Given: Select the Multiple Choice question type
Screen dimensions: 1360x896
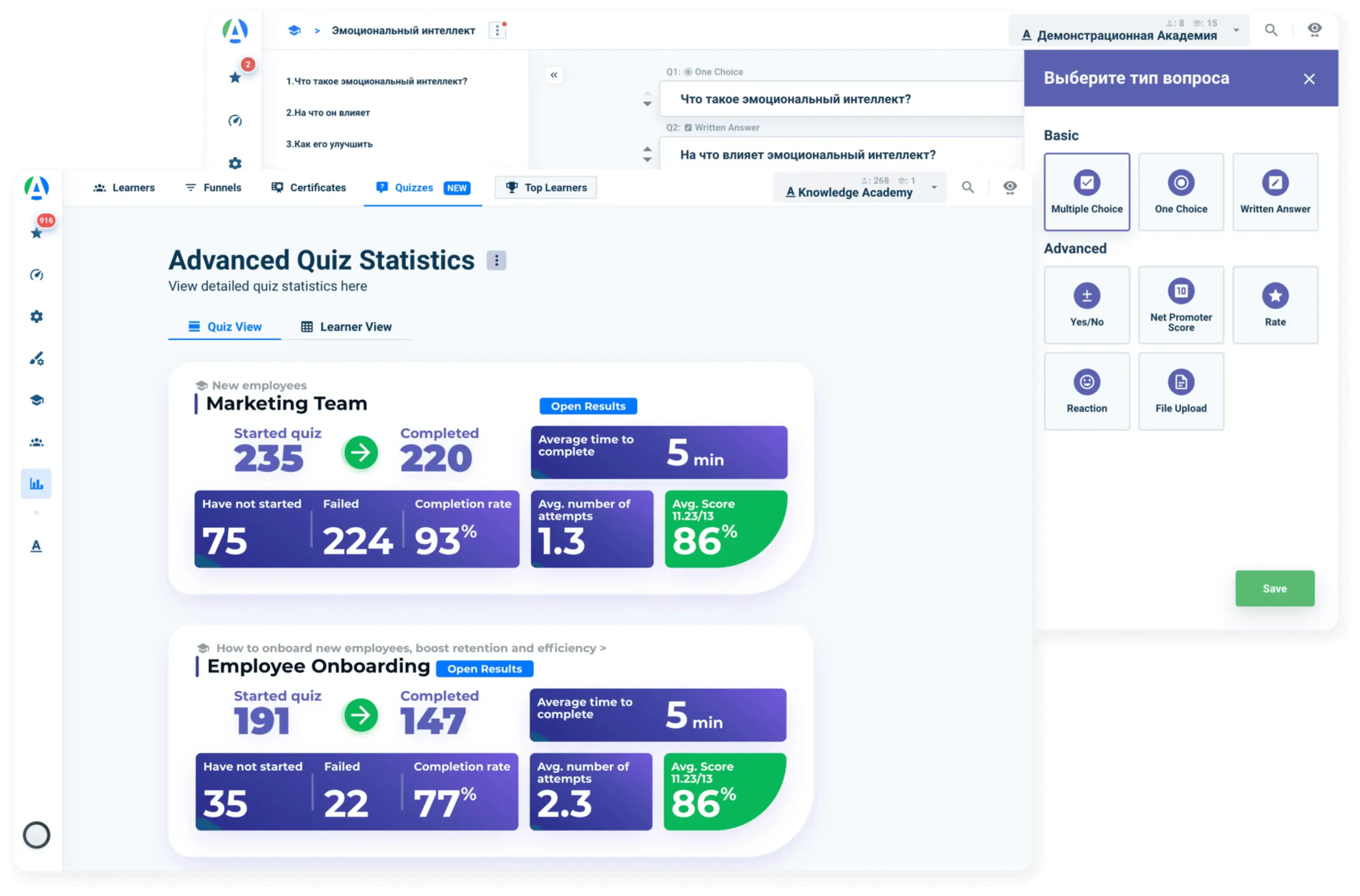Looking at the screenshot, I should click(1086, 192).
